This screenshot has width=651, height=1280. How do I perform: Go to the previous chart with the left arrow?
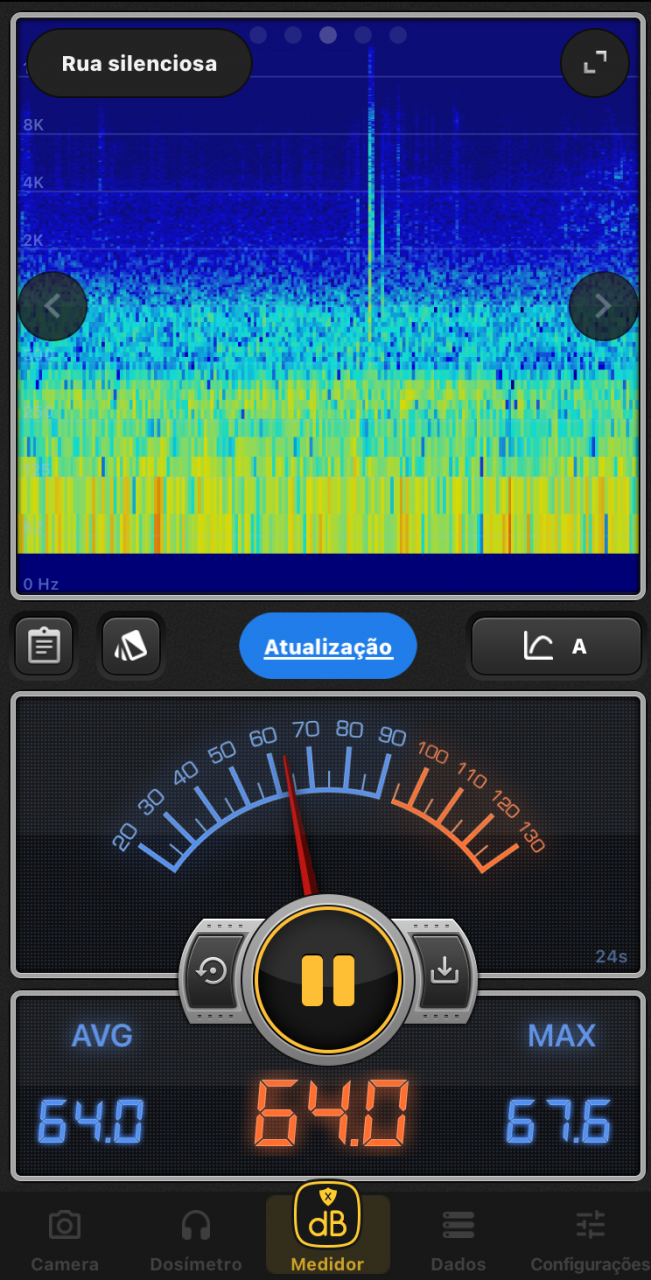tap(52, 307)
